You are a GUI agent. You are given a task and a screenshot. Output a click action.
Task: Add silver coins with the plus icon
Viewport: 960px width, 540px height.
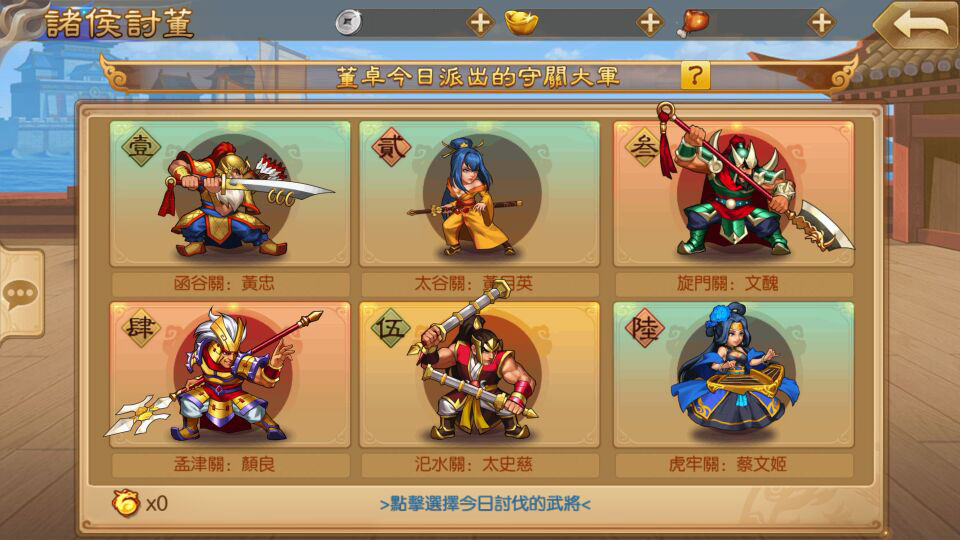[x=480, y=23]
